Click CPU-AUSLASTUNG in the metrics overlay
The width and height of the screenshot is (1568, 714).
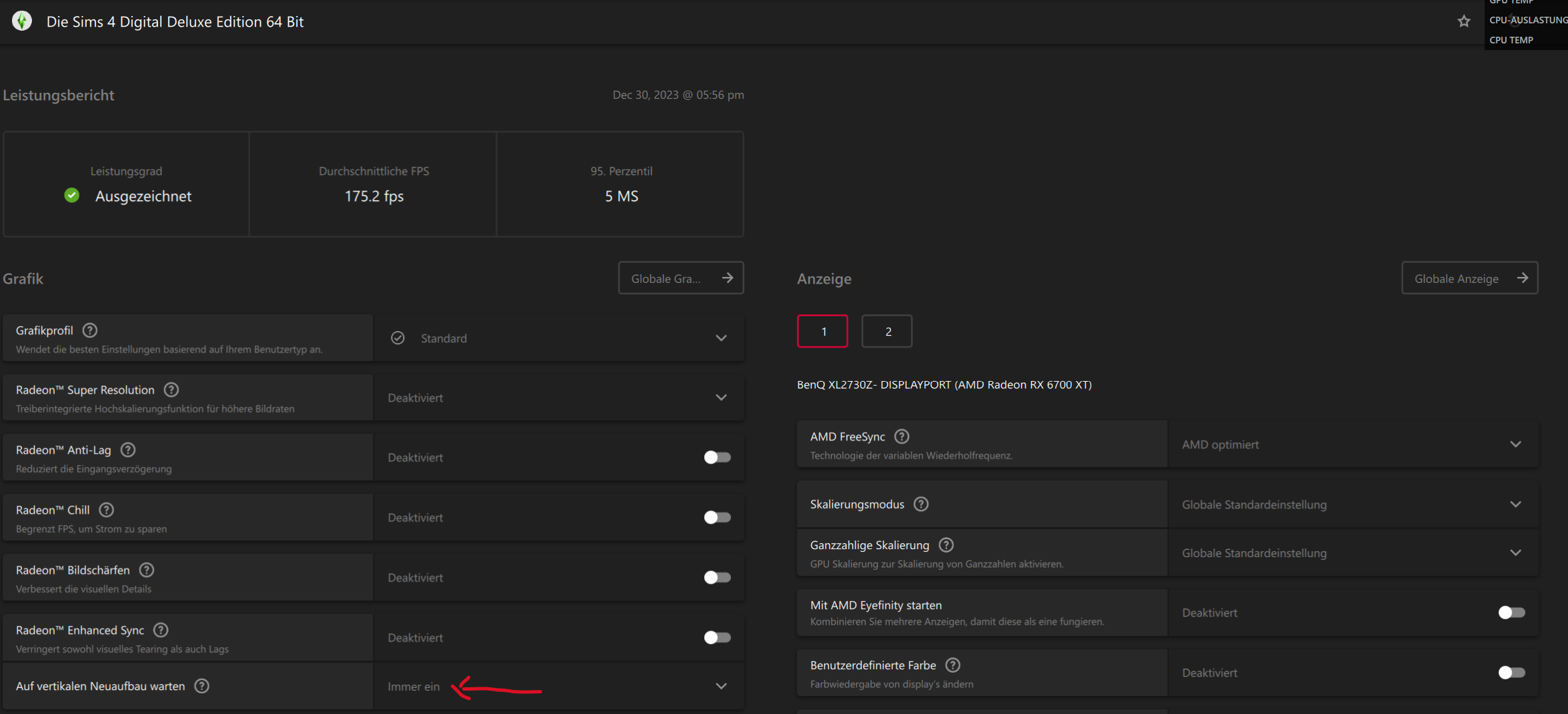coord(1528,20)
